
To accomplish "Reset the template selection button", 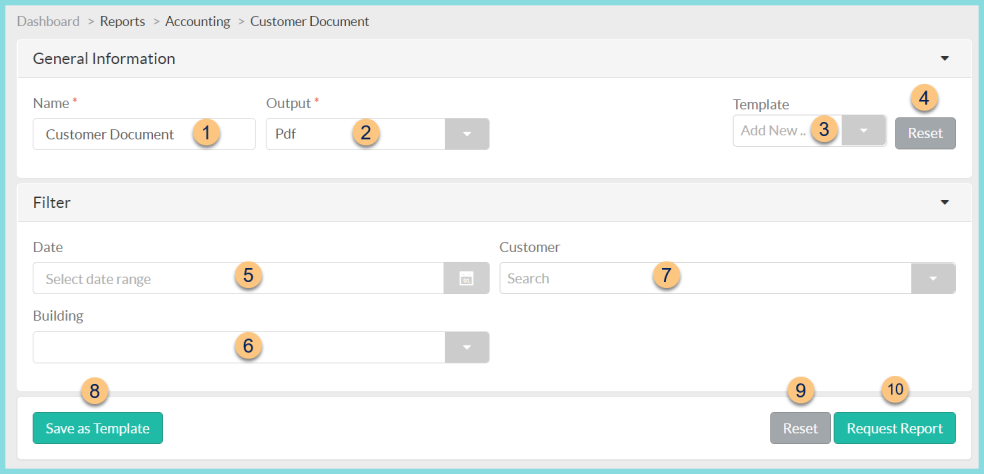I will click(x=925, y=133).
